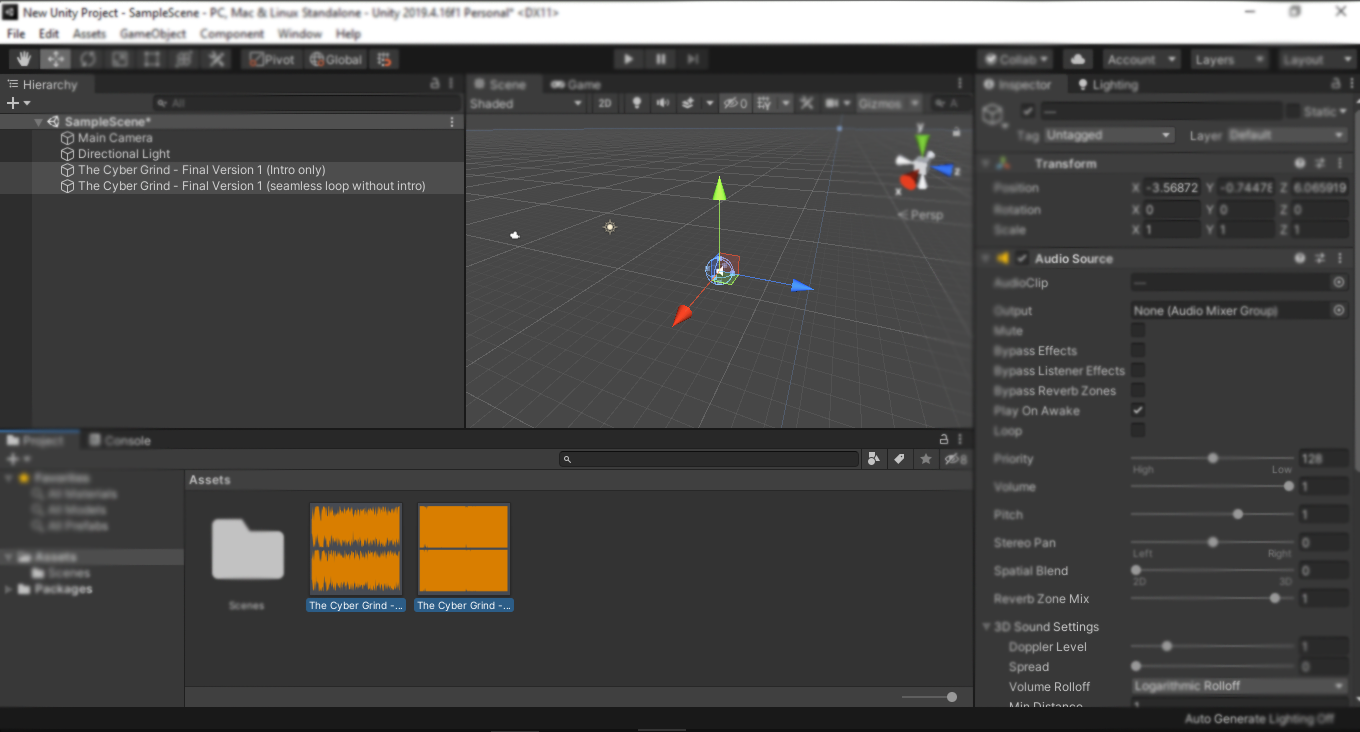Search Project assets by label
Viewport: 1360px width, 732px height.
tap(900, 459)
